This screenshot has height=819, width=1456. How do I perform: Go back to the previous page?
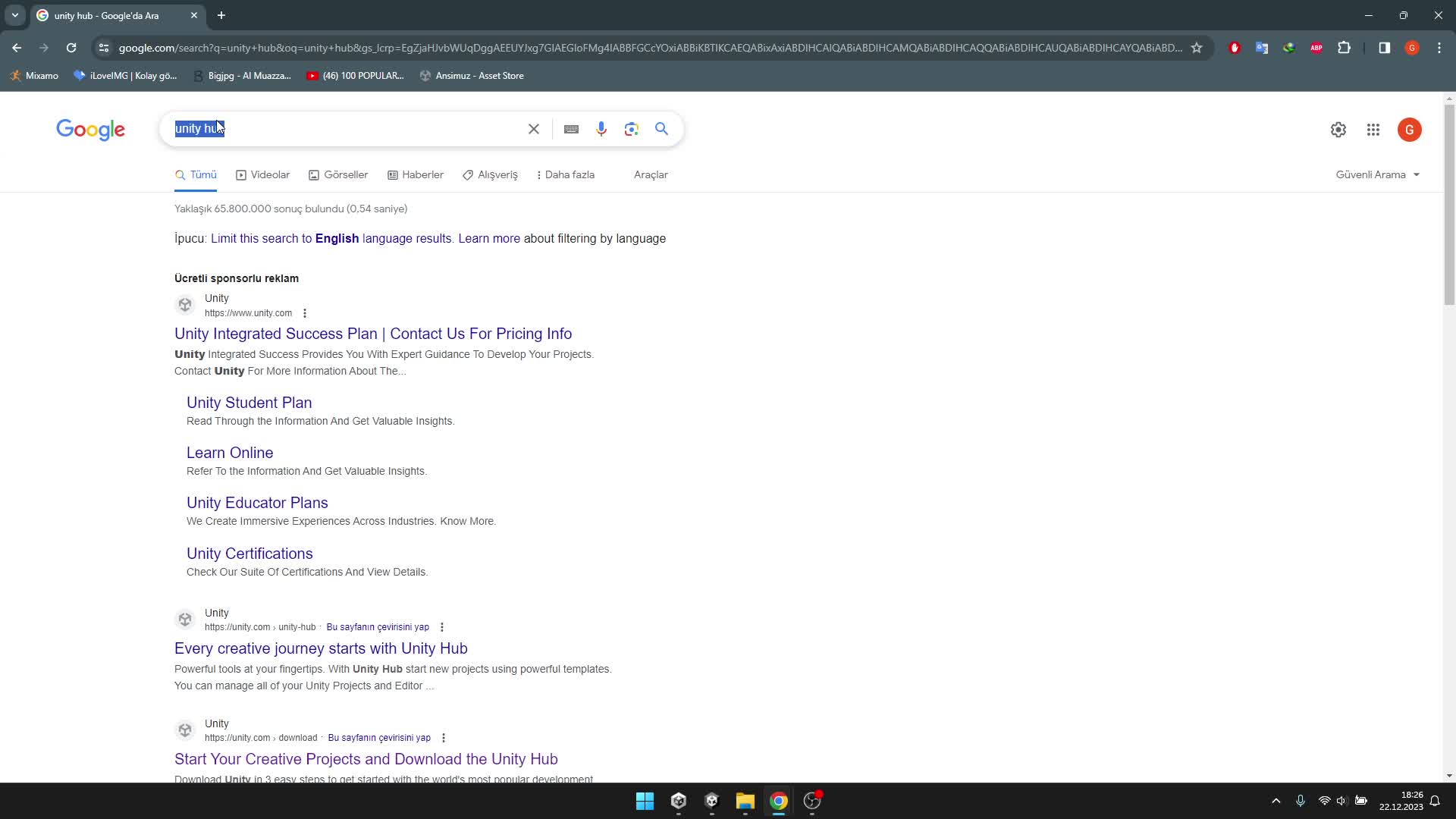tap(17, 48)
